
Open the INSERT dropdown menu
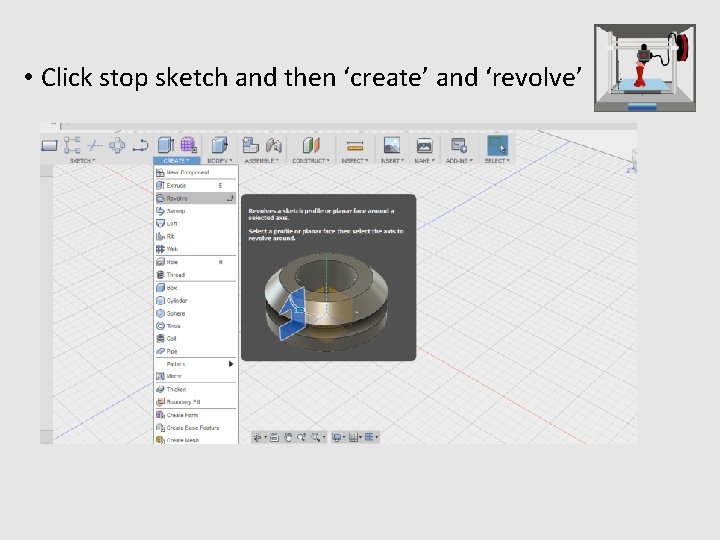[x=392, y=161]
